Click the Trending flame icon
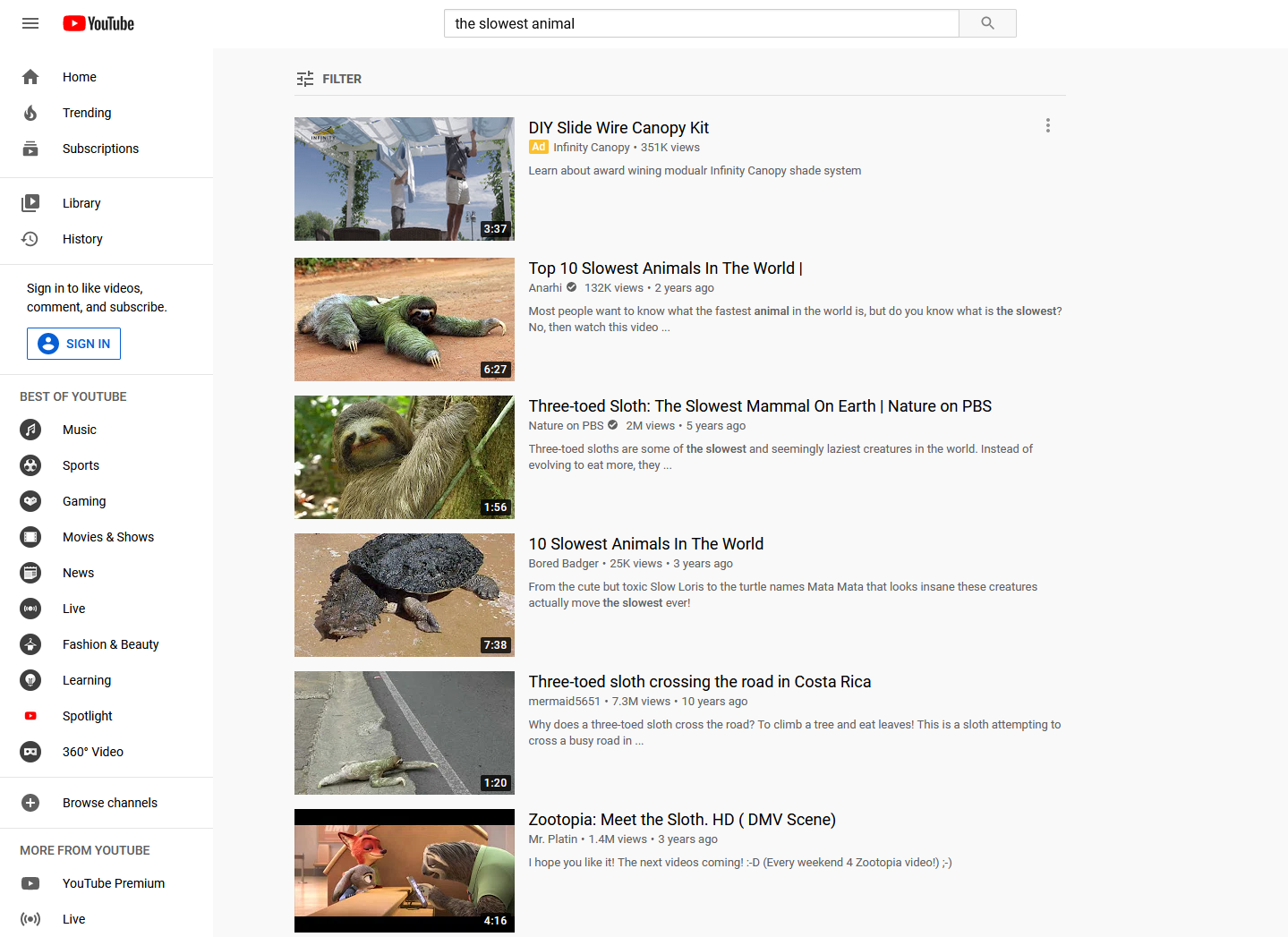The width and height of the screenshot is (1288, 937). coord(30,113)
